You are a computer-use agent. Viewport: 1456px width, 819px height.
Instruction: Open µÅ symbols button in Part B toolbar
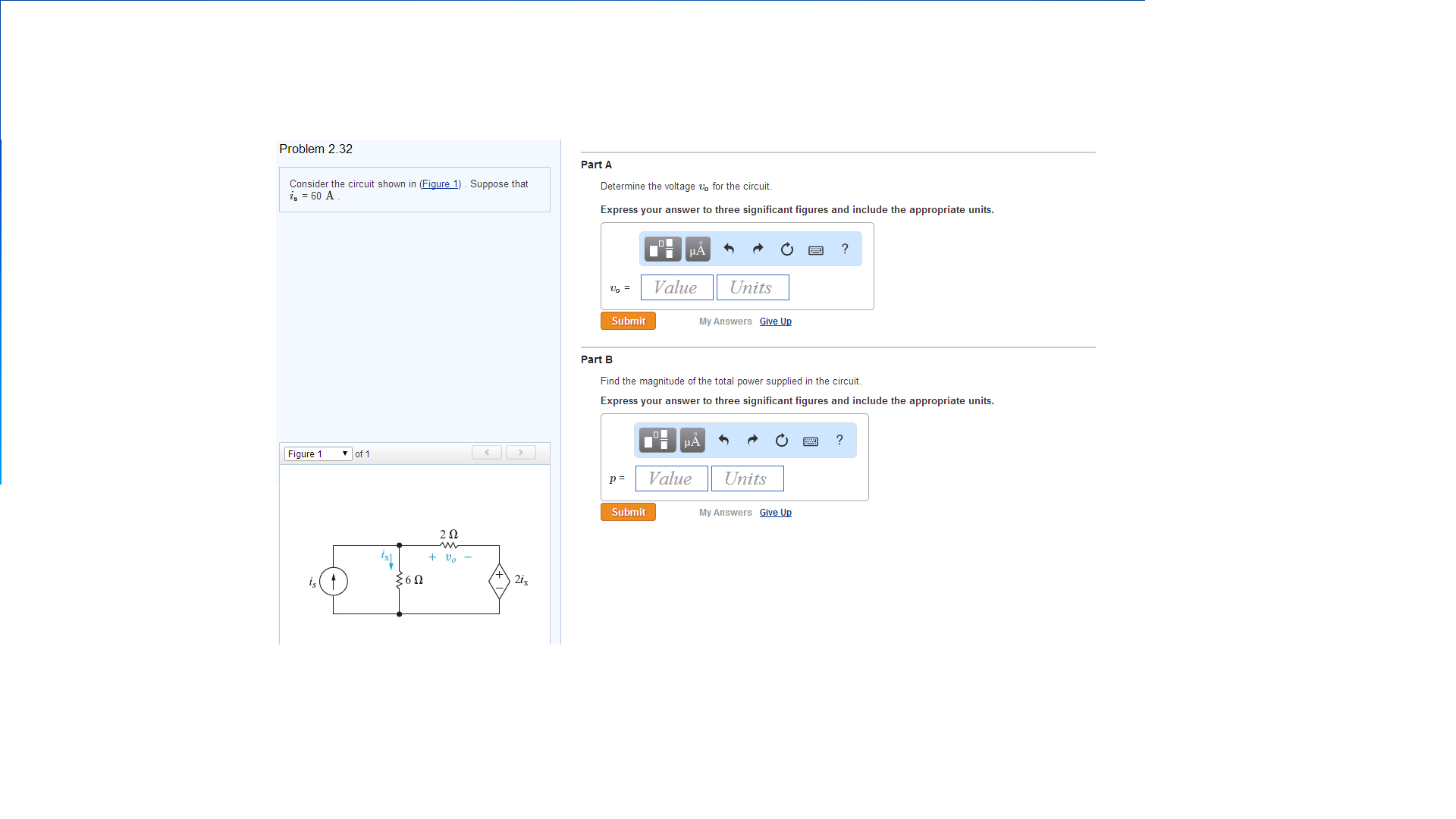692,440
